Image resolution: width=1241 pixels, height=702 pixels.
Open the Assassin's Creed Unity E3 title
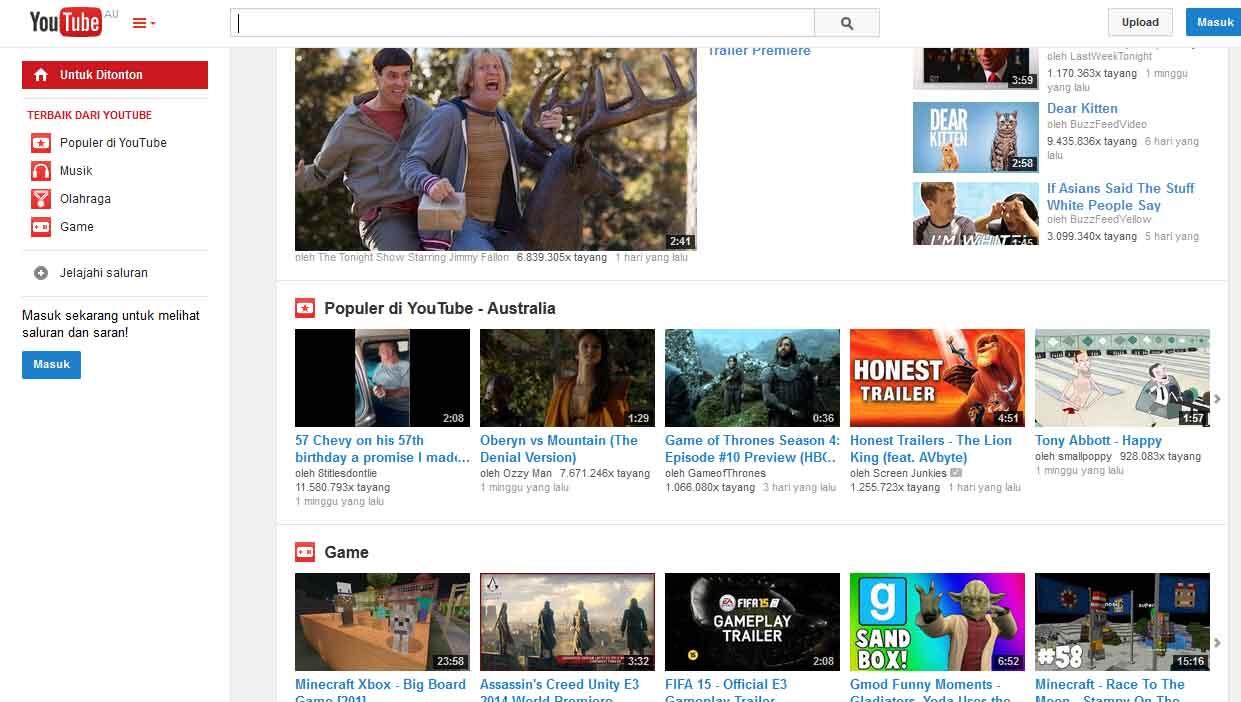(x=559, y=690)
